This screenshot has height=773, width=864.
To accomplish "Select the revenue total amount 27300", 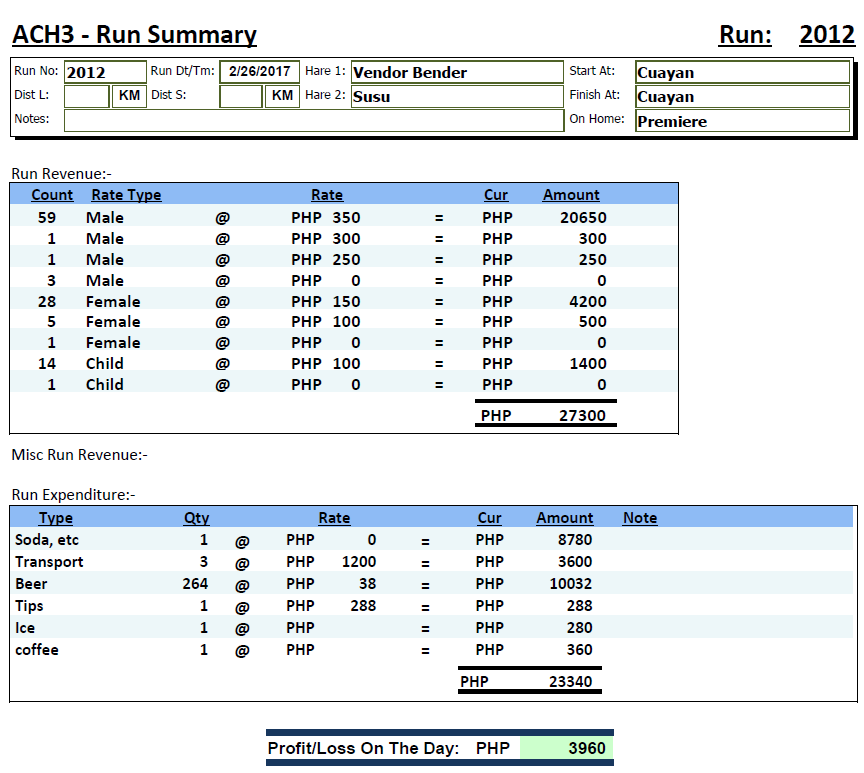I will (581, 415).
